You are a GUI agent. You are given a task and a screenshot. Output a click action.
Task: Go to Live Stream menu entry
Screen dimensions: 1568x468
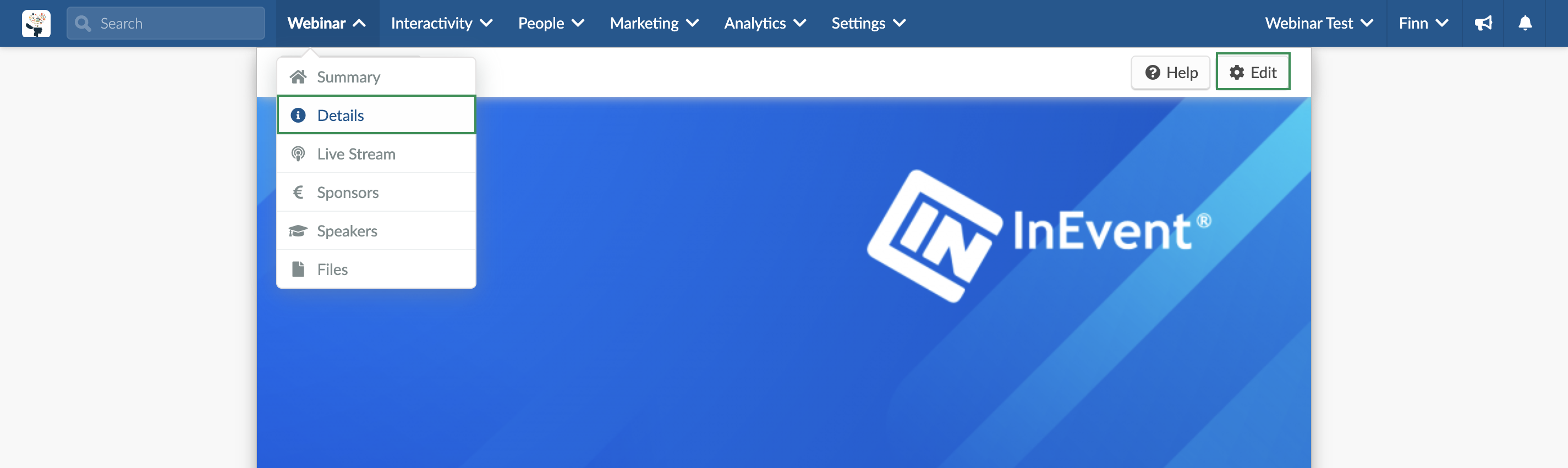(x=376, y=154)
